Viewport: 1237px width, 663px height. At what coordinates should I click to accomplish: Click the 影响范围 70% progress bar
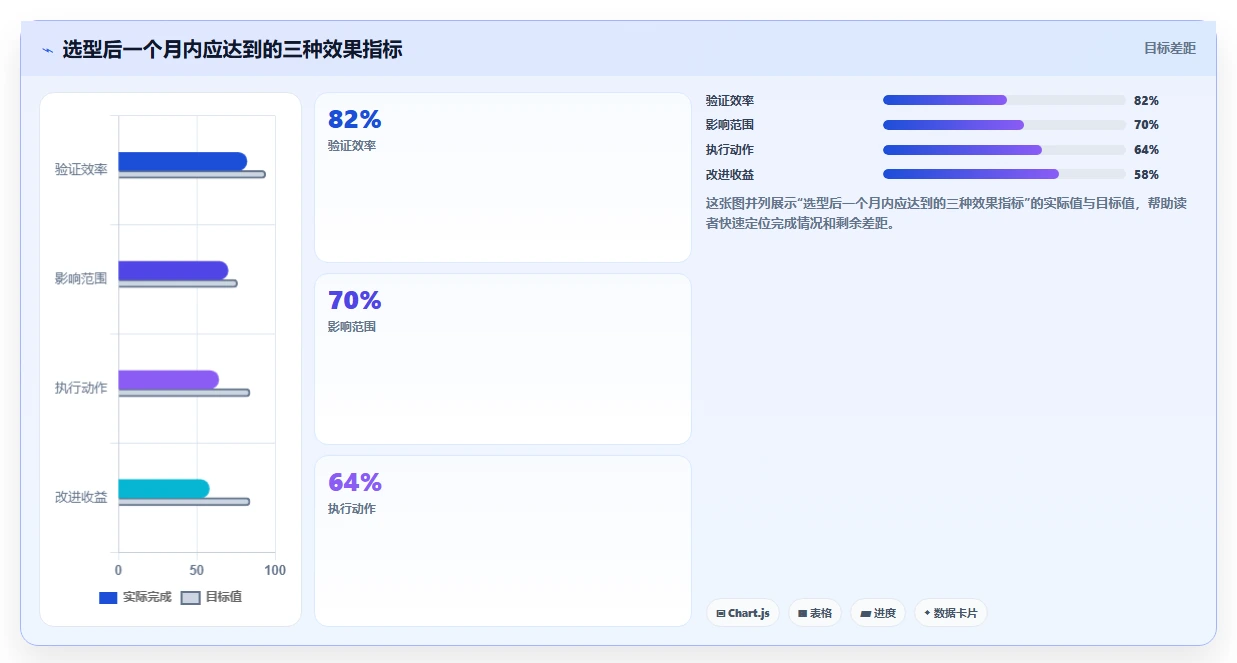tap(1004, 125)
